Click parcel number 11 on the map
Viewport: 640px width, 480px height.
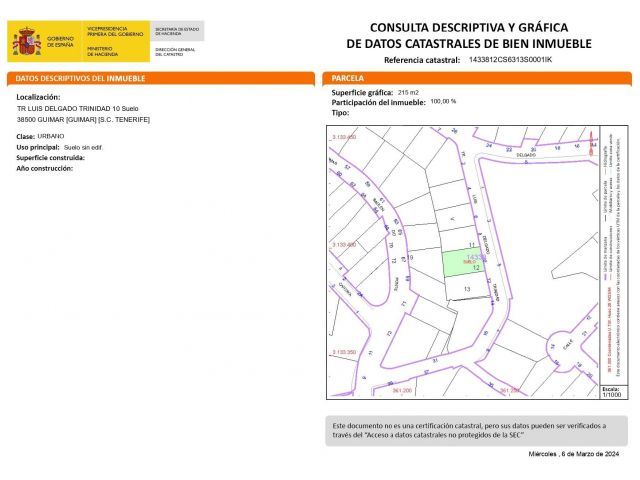pos(472,245)
